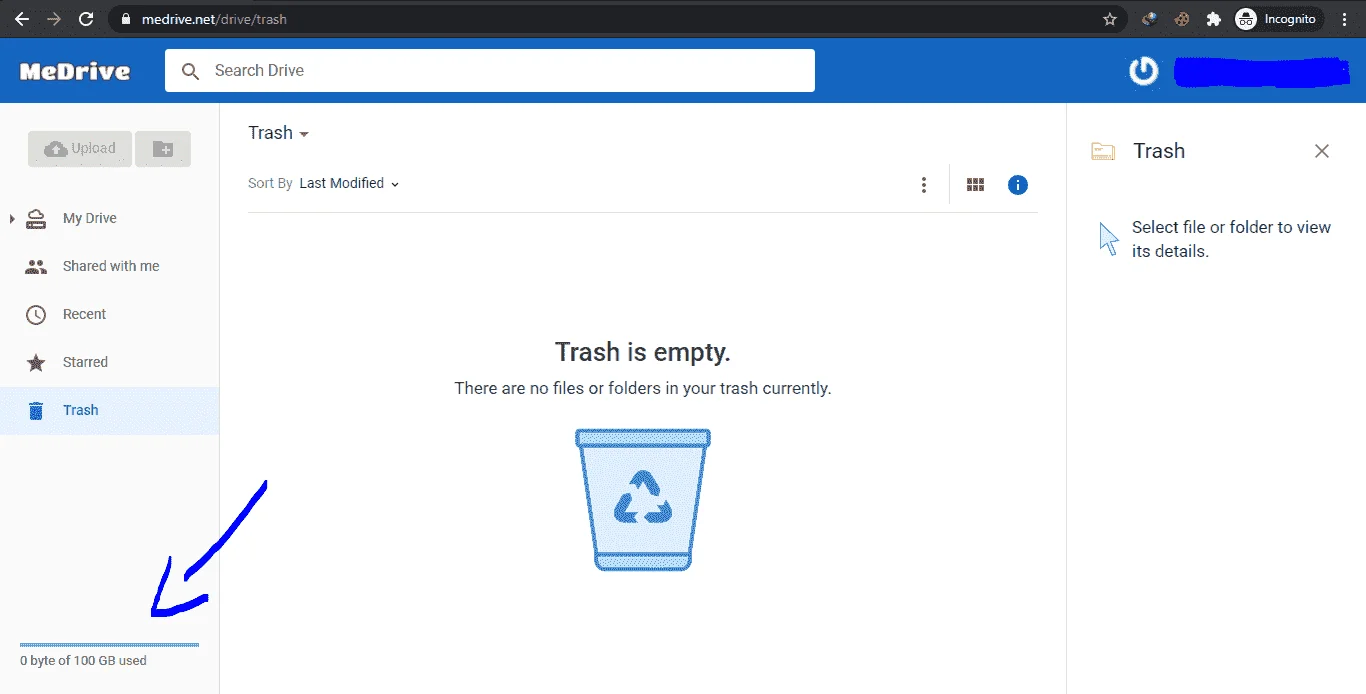Select Trash in the sidebar
1366x694 pixels.
coord(109,410)
